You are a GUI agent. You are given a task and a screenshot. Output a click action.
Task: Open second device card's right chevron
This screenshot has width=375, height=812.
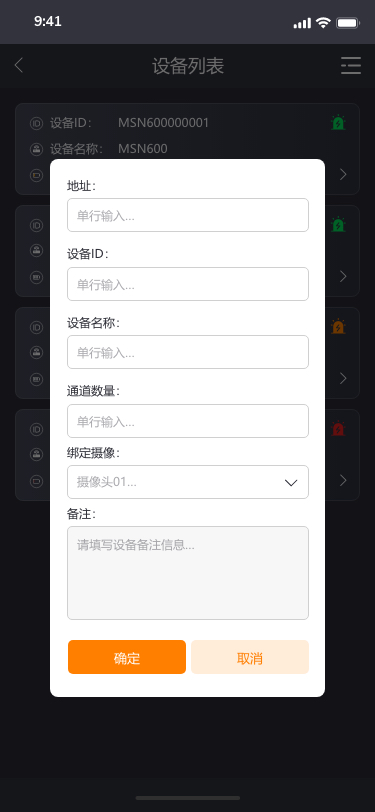(x=343, y=277)
